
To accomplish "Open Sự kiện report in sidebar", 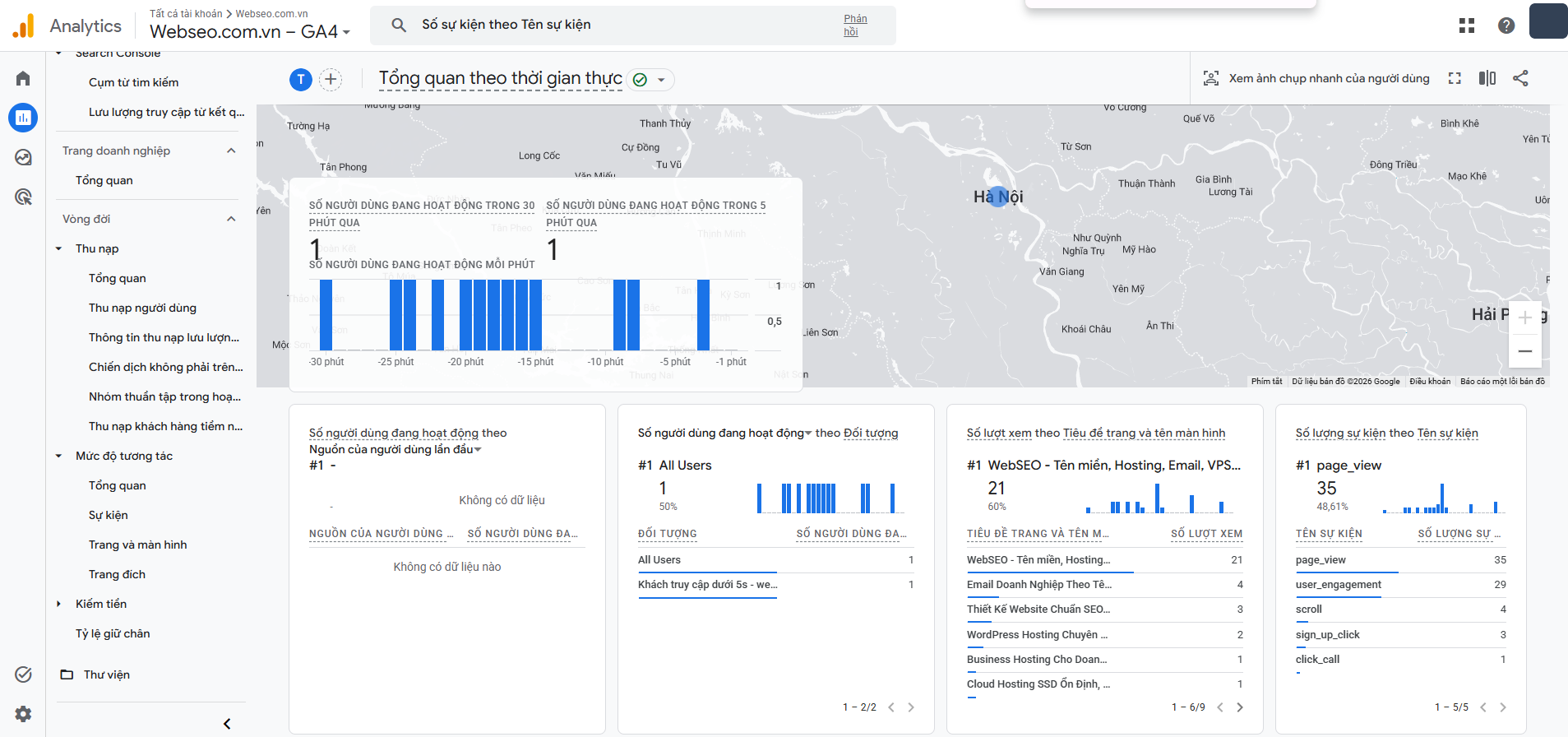I will (x=108, y=515).
